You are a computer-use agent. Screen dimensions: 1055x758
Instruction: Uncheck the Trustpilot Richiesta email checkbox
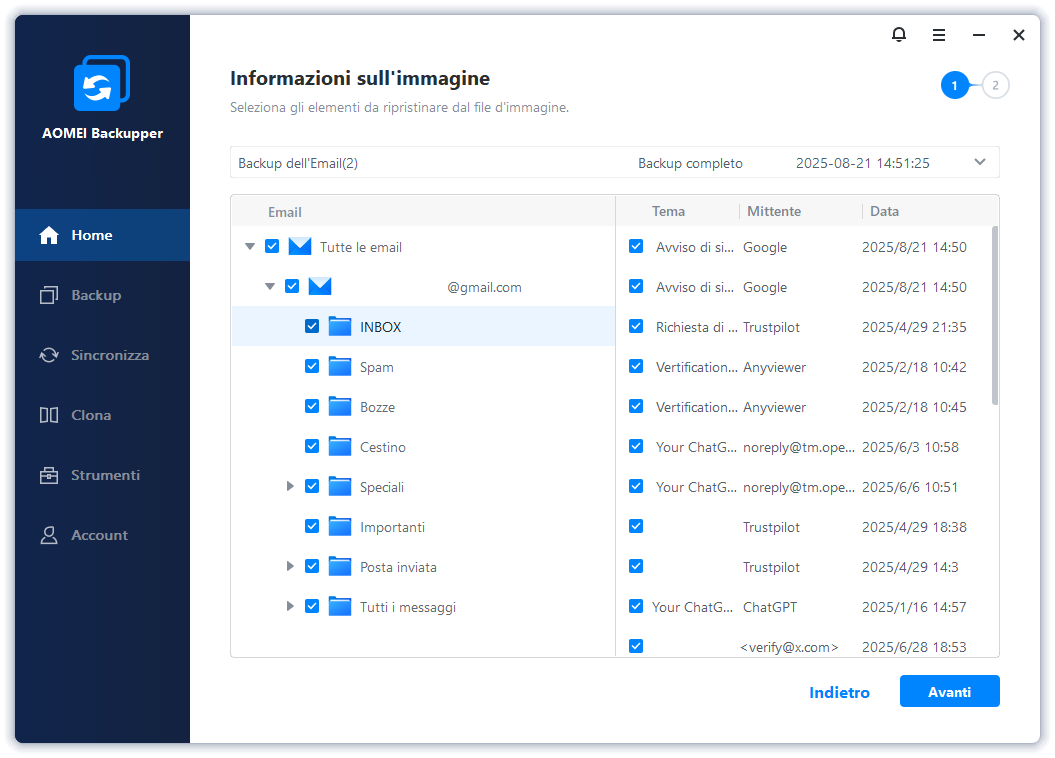[636, 327]
